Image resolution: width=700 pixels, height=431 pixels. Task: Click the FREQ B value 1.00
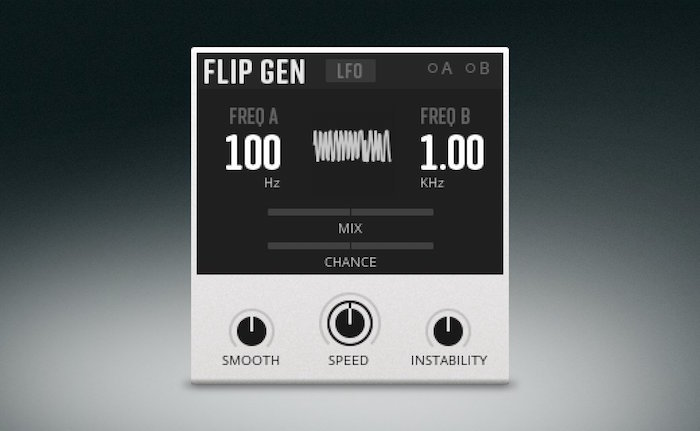[452, 153]
